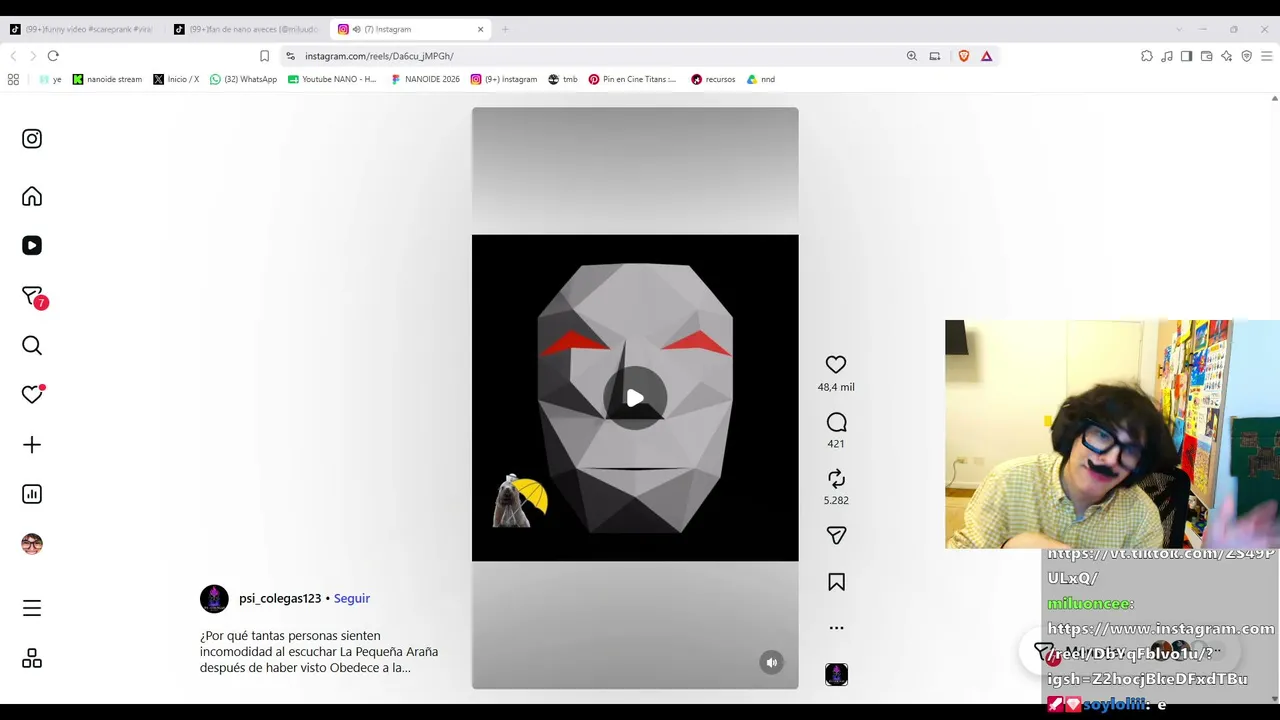This screenshot has width=1280, height=720.
Task: Toggle the browser sidebar panel
Action: click(x=1186, y=56)
